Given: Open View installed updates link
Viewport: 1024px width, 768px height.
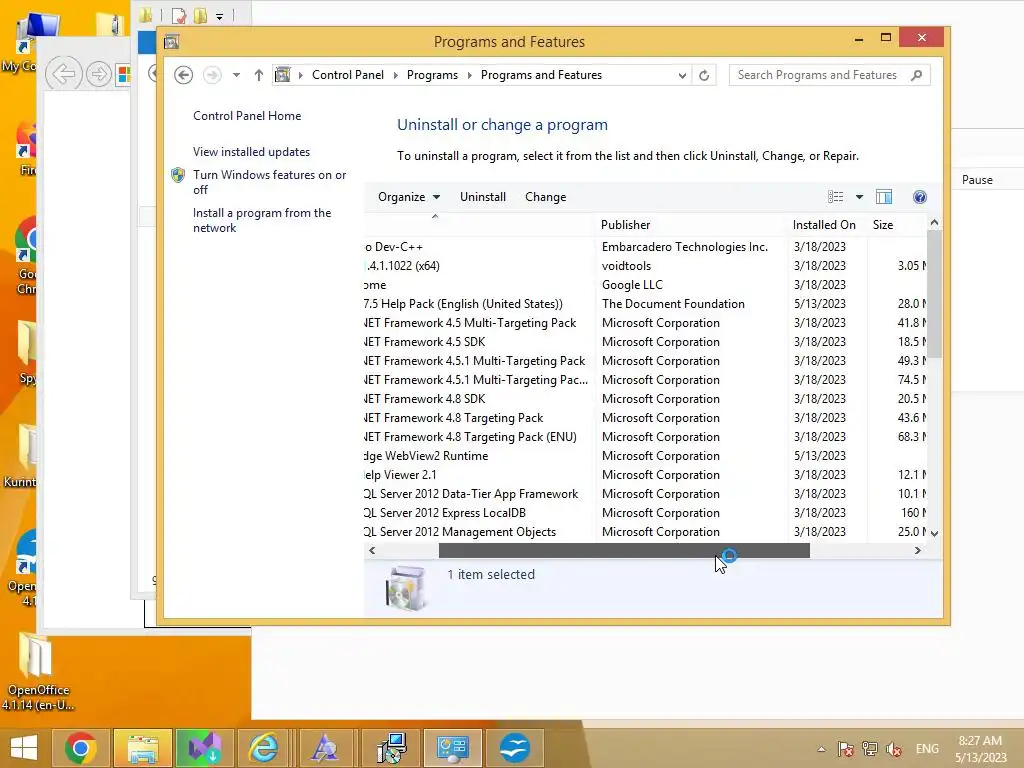Looking at the screenshot, I should pos(251,152).
